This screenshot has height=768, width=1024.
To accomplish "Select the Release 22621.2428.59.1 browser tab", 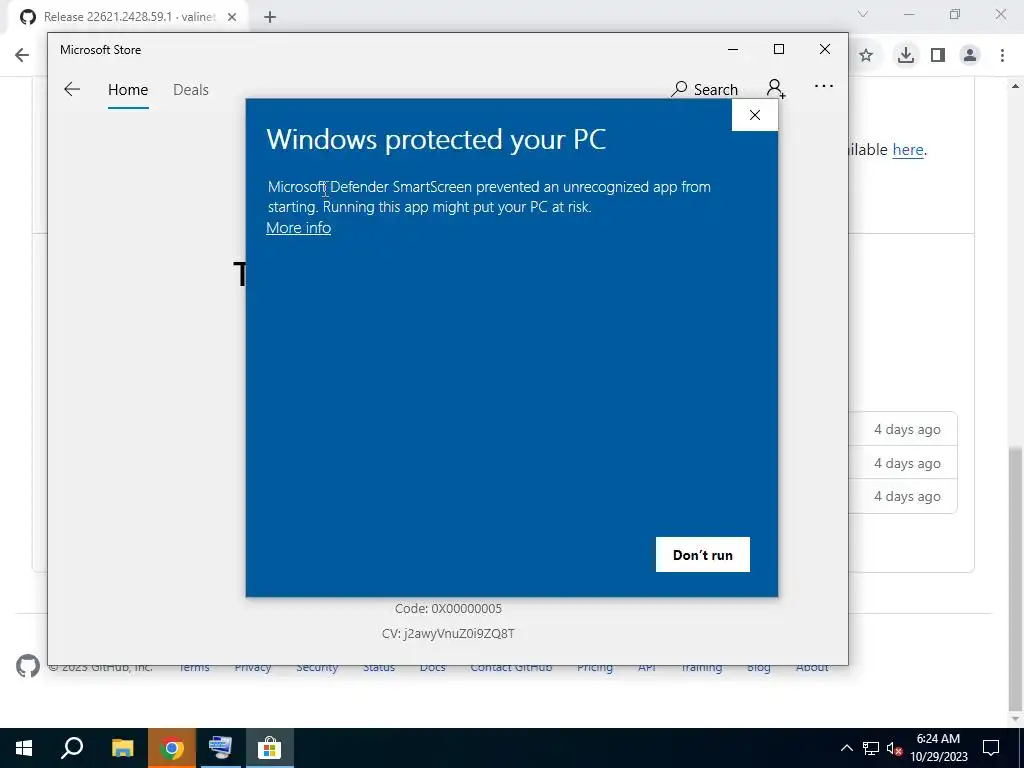I will click(129, 17).
